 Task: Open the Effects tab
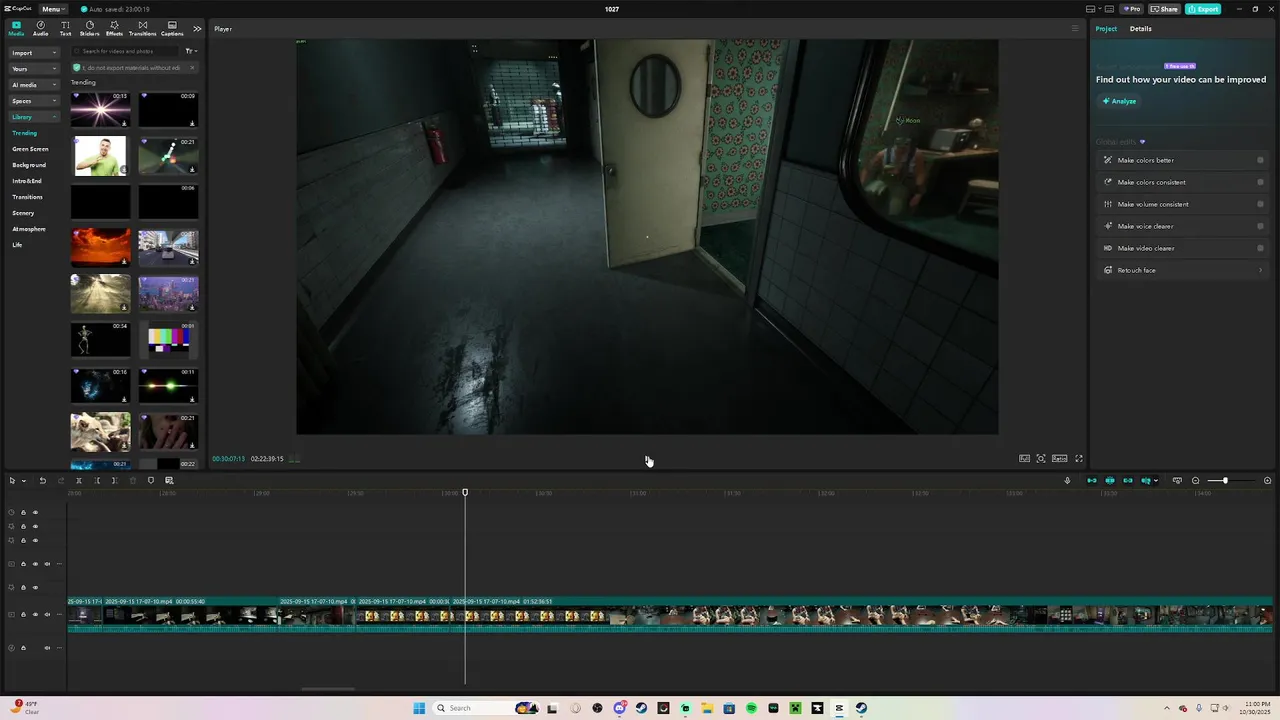114,28
